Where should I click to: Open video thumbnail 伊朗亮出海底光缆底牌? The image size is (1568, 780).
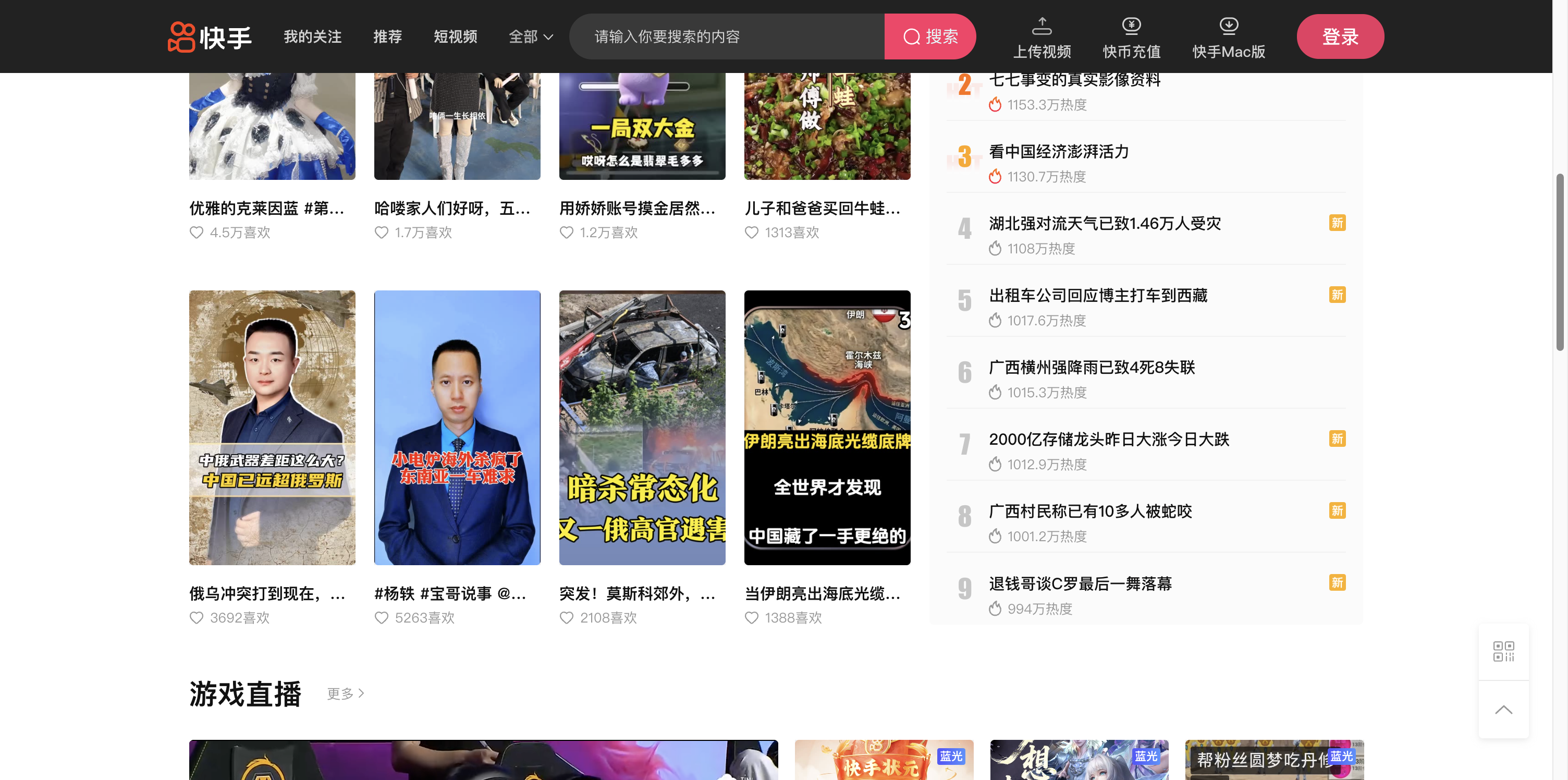pyautogui.click(x=827, y=428)
